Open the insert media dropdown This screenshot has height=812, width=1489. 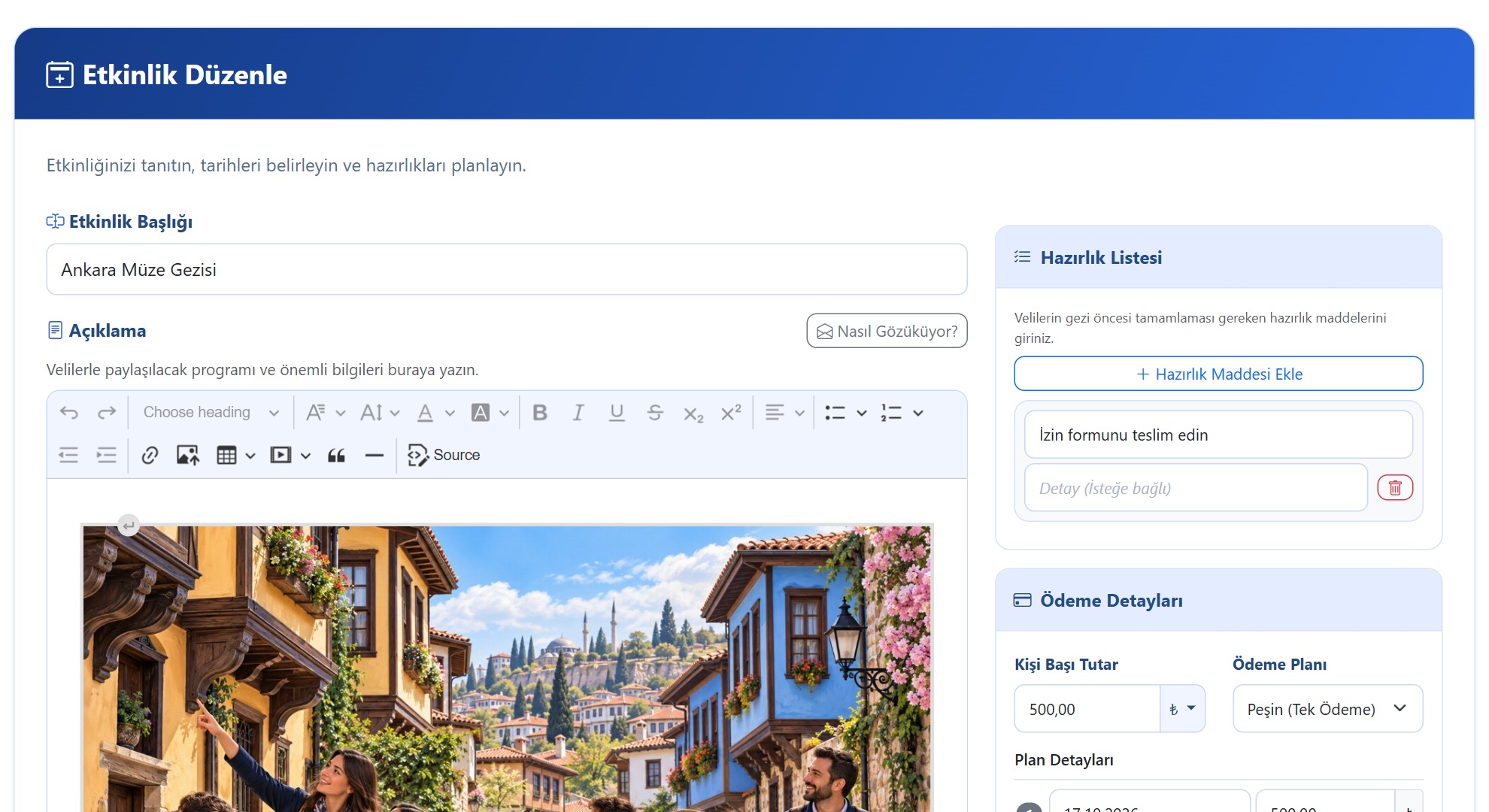(x=290, y=455)
